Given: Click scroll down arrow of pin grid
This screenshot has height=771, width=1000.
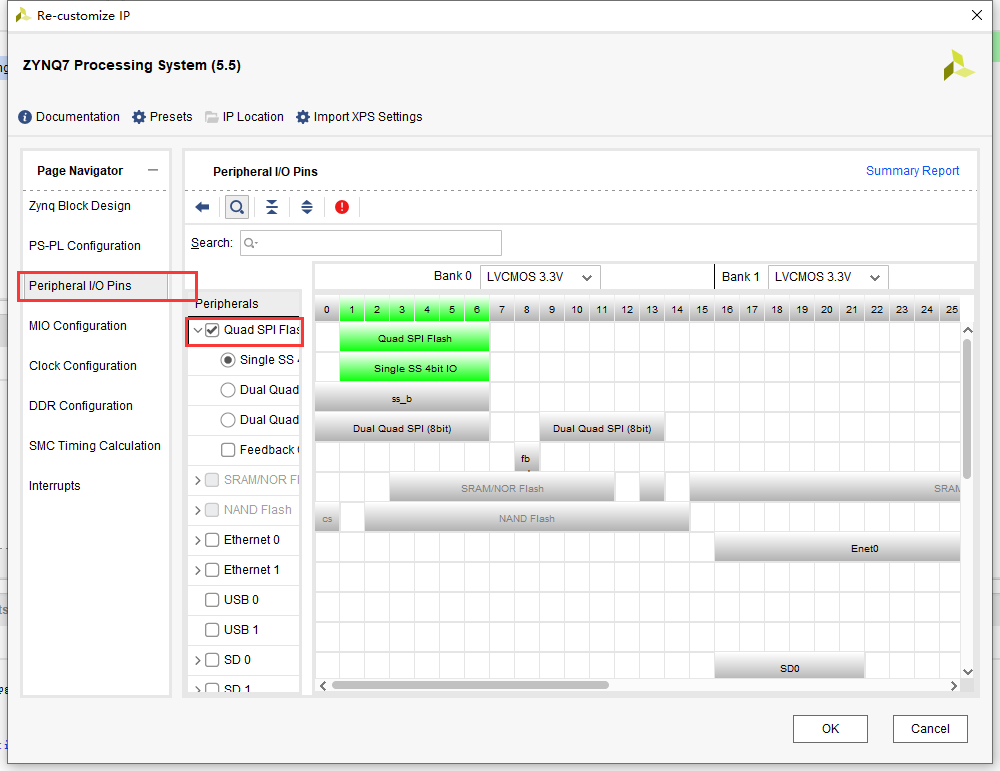Looking at the screenshot, I should [967, 672].
